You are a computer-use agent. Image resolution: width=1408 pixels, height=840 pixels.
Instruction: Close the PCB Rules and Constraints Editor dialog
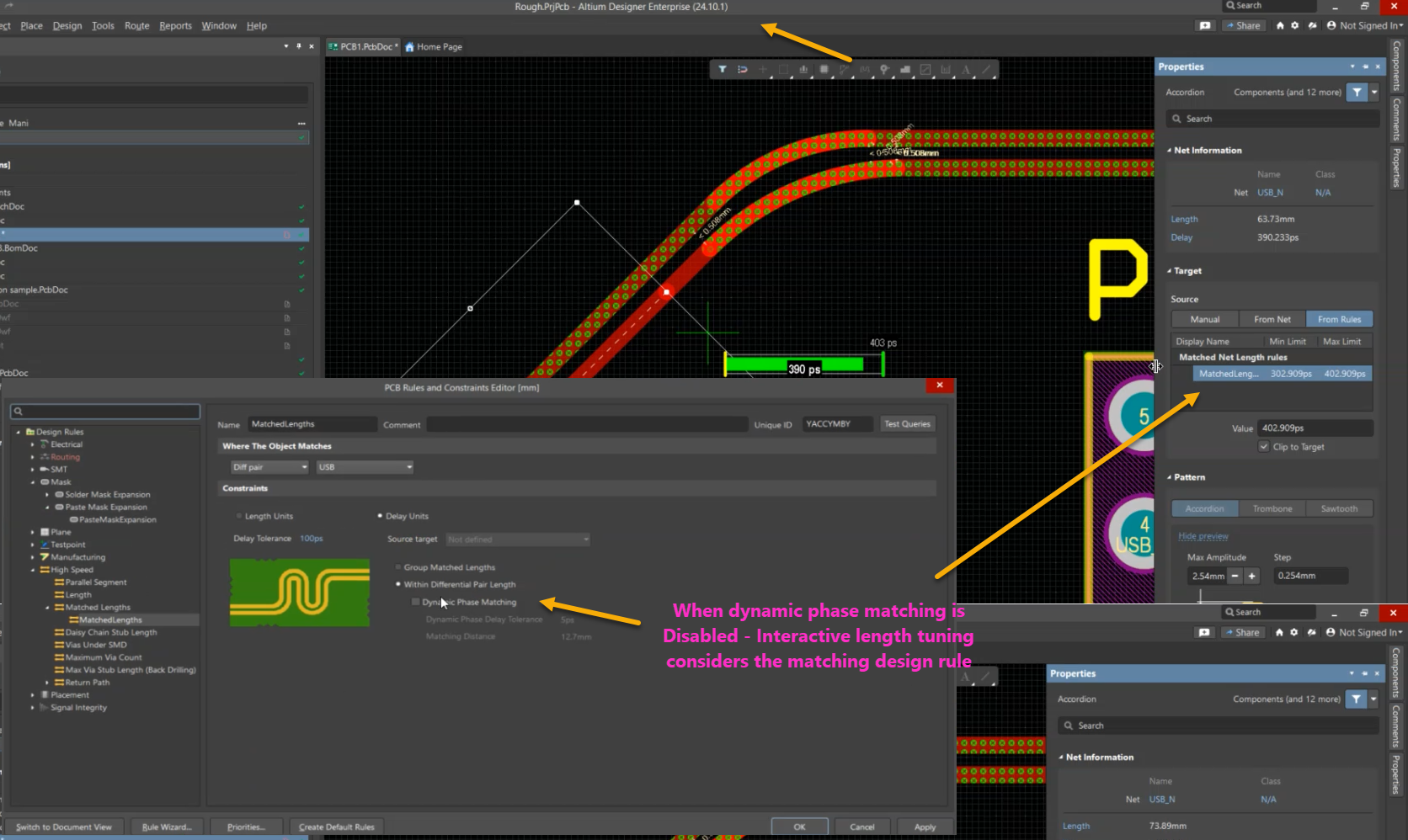[940, 385]
